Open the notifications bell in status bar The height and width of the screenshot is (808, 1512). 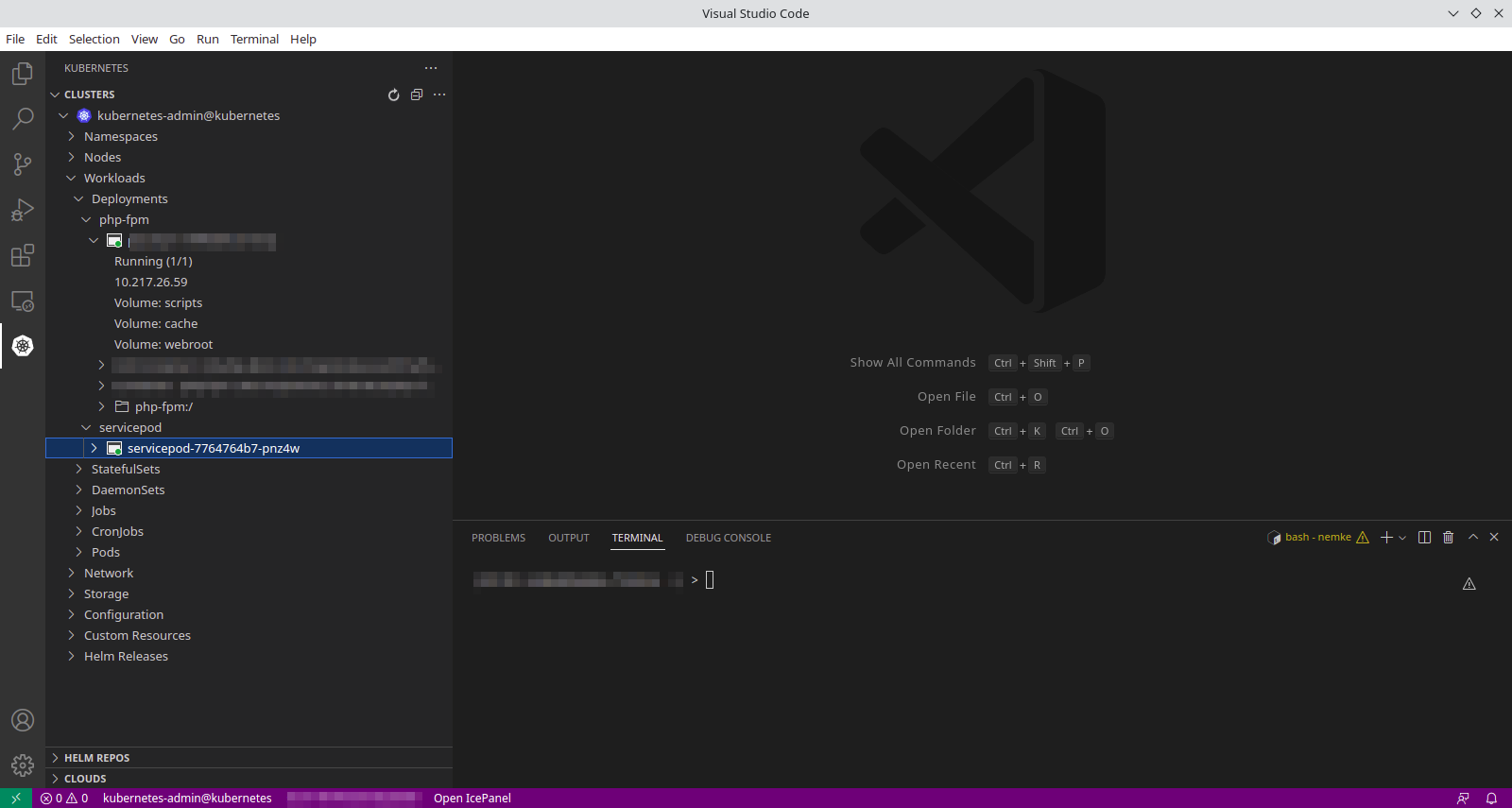pyautogui.click(x=1491, y=799)
